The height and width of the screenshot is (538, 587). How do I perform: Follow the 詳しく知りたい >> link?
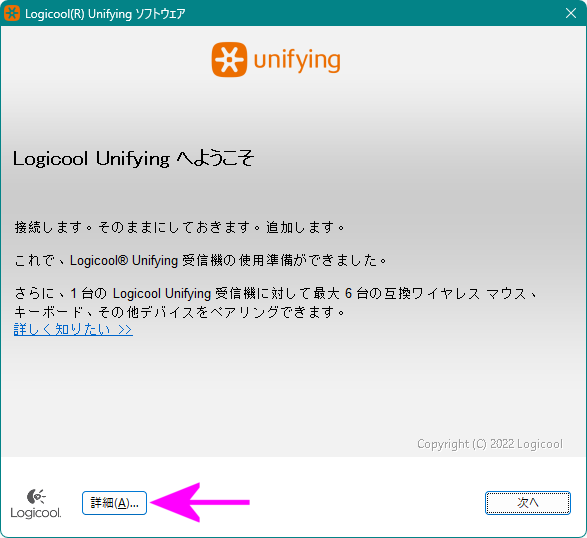[73, 329]
